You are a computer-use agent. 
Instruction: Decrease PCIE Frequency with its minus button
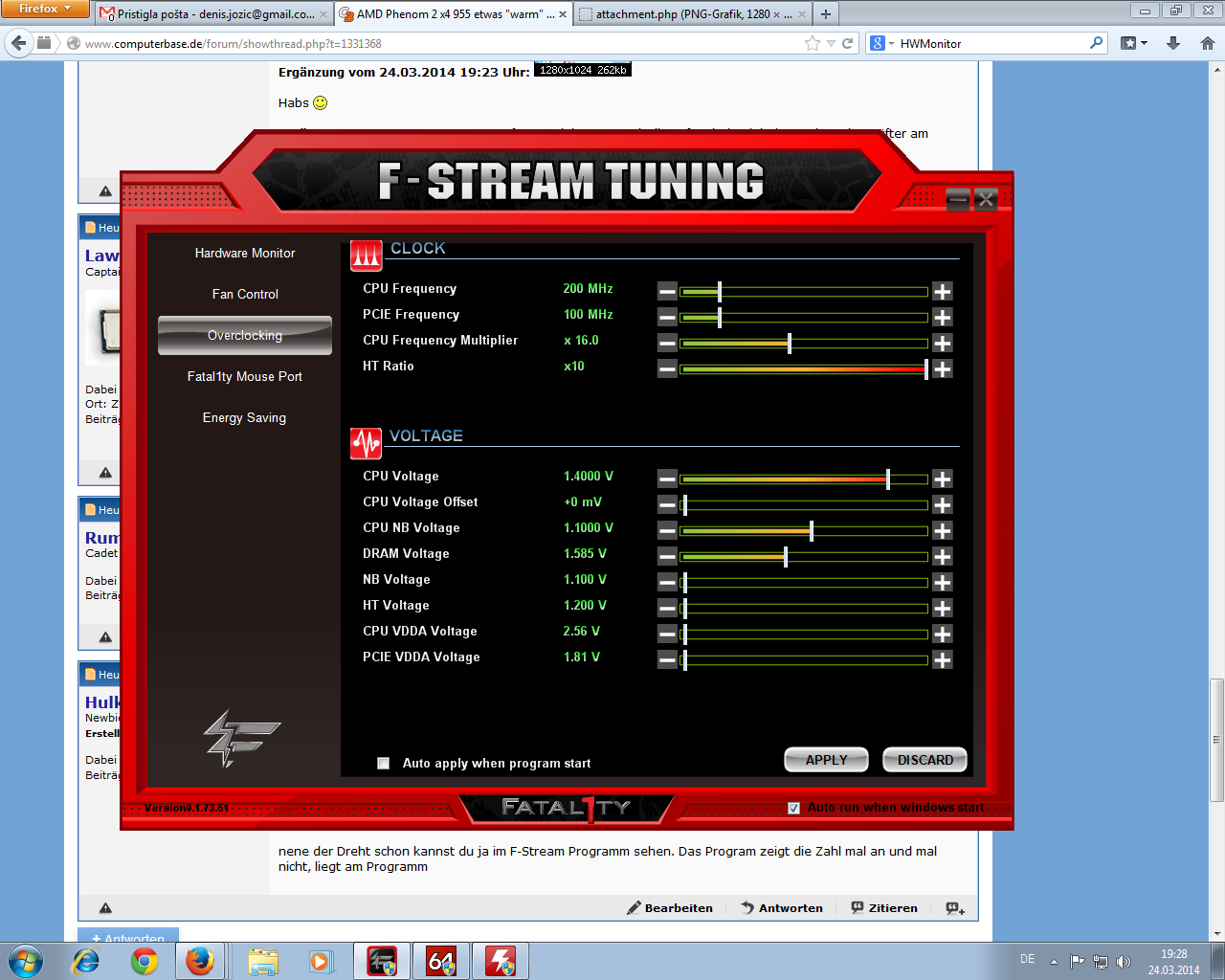667,318
